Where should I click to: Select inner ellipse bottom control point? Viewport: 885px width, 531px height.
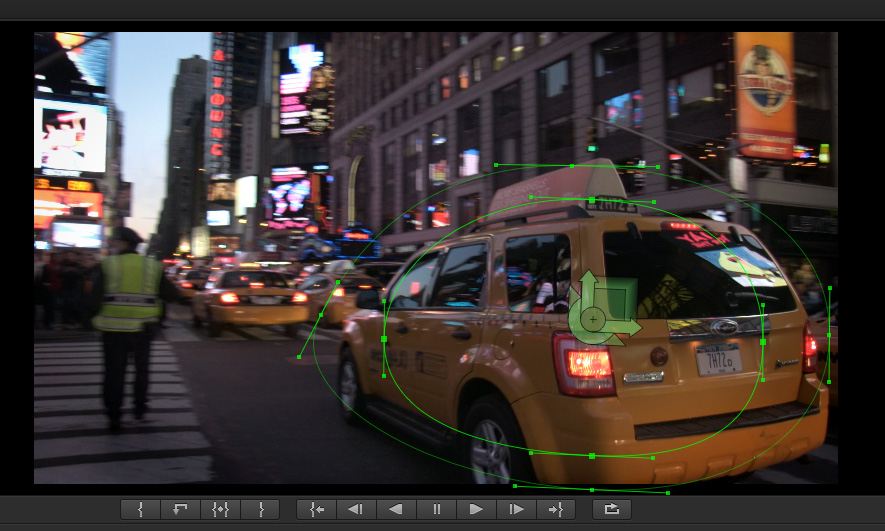click(592, 456)
